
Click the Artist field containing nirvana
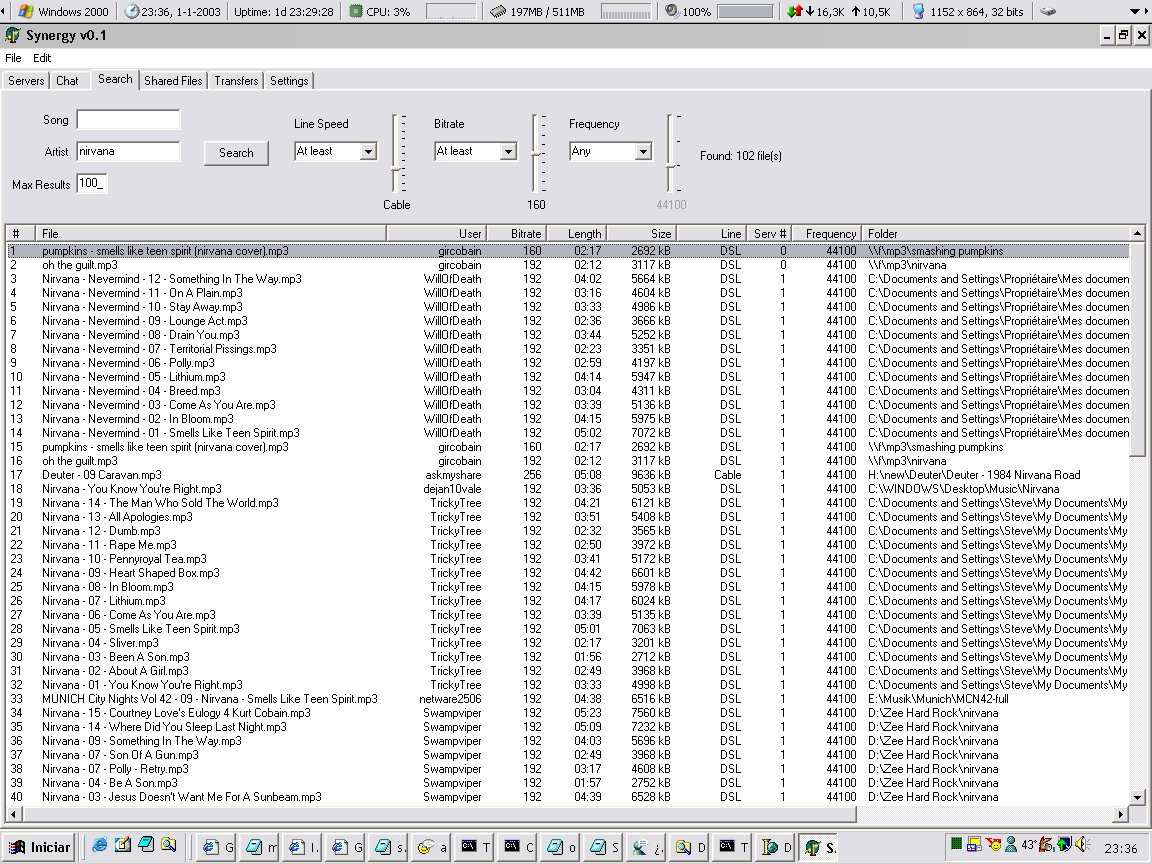129,151
